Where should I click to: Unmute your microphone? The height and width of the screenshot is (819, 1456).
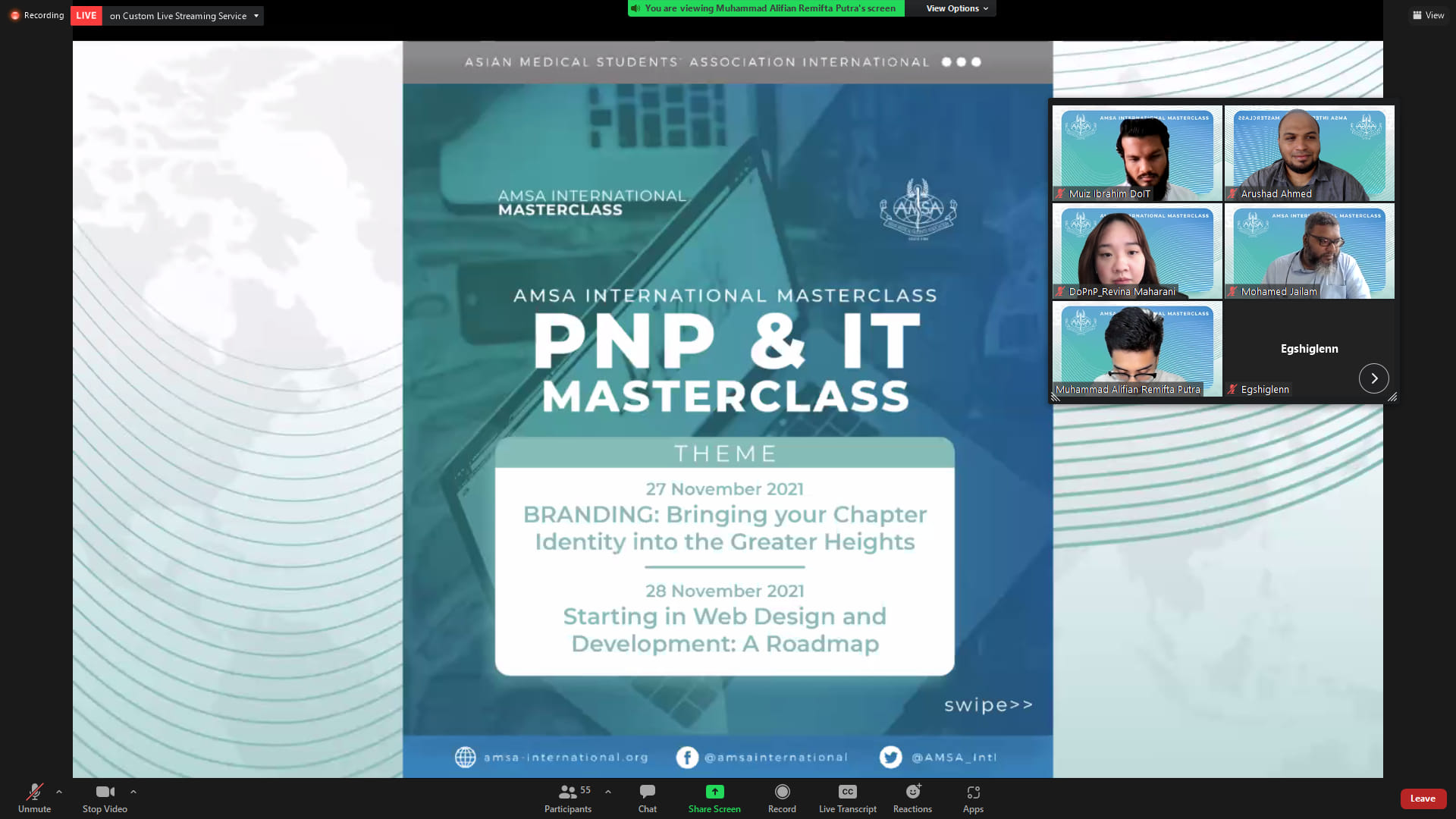[x=33, y=798]
